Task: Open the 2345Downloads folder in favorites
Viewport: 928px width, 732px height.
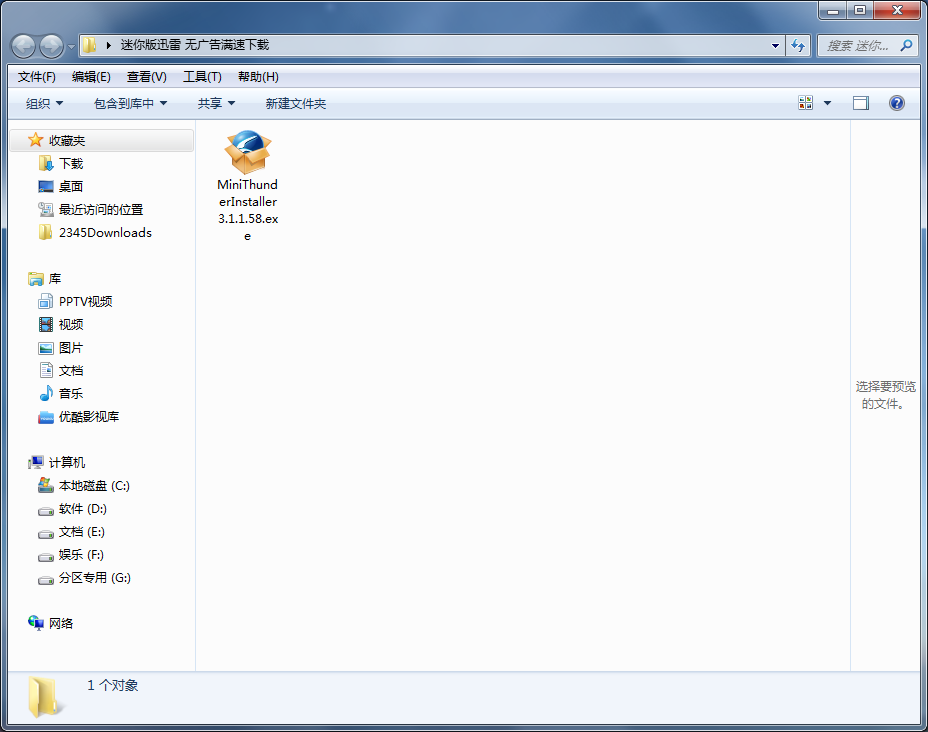Action: pyautogui.click(x=104, y=232)
